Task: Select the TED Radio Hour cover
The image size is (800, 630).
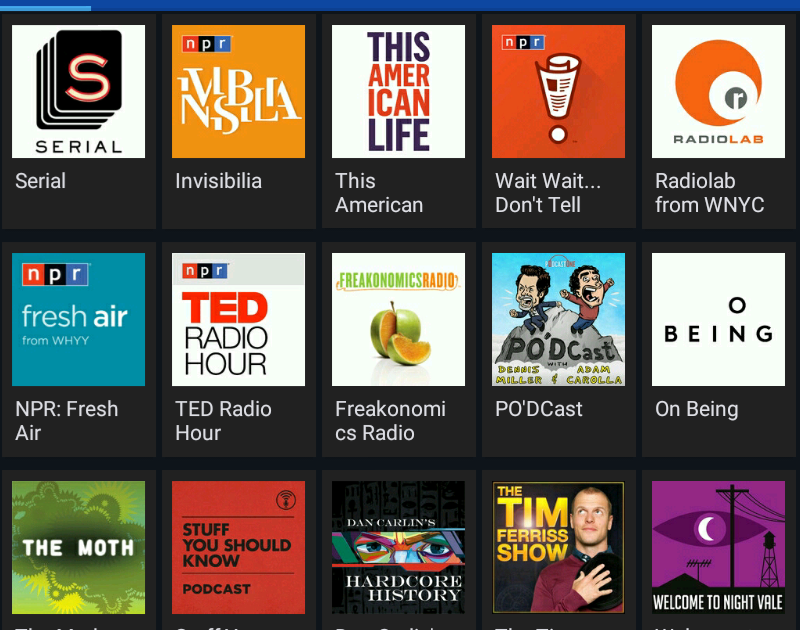Action: pyautogui.click(x=238, y=319)
